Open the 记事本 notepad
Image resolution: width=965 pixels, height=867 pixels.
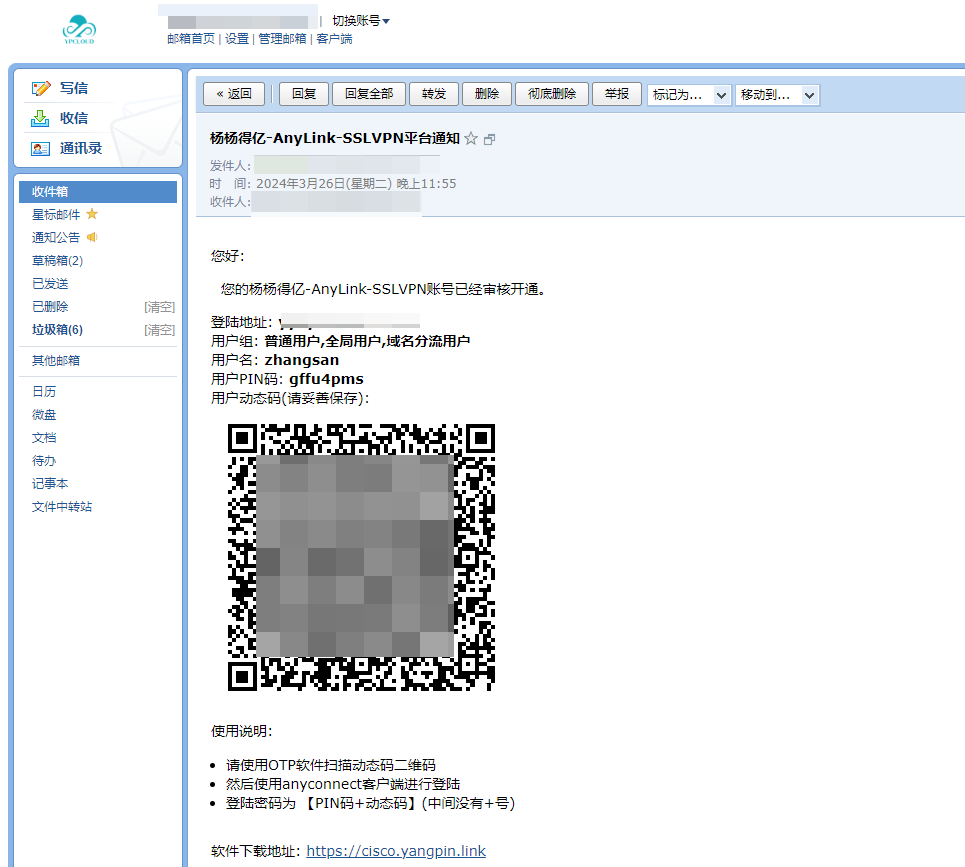pos(50,484)
